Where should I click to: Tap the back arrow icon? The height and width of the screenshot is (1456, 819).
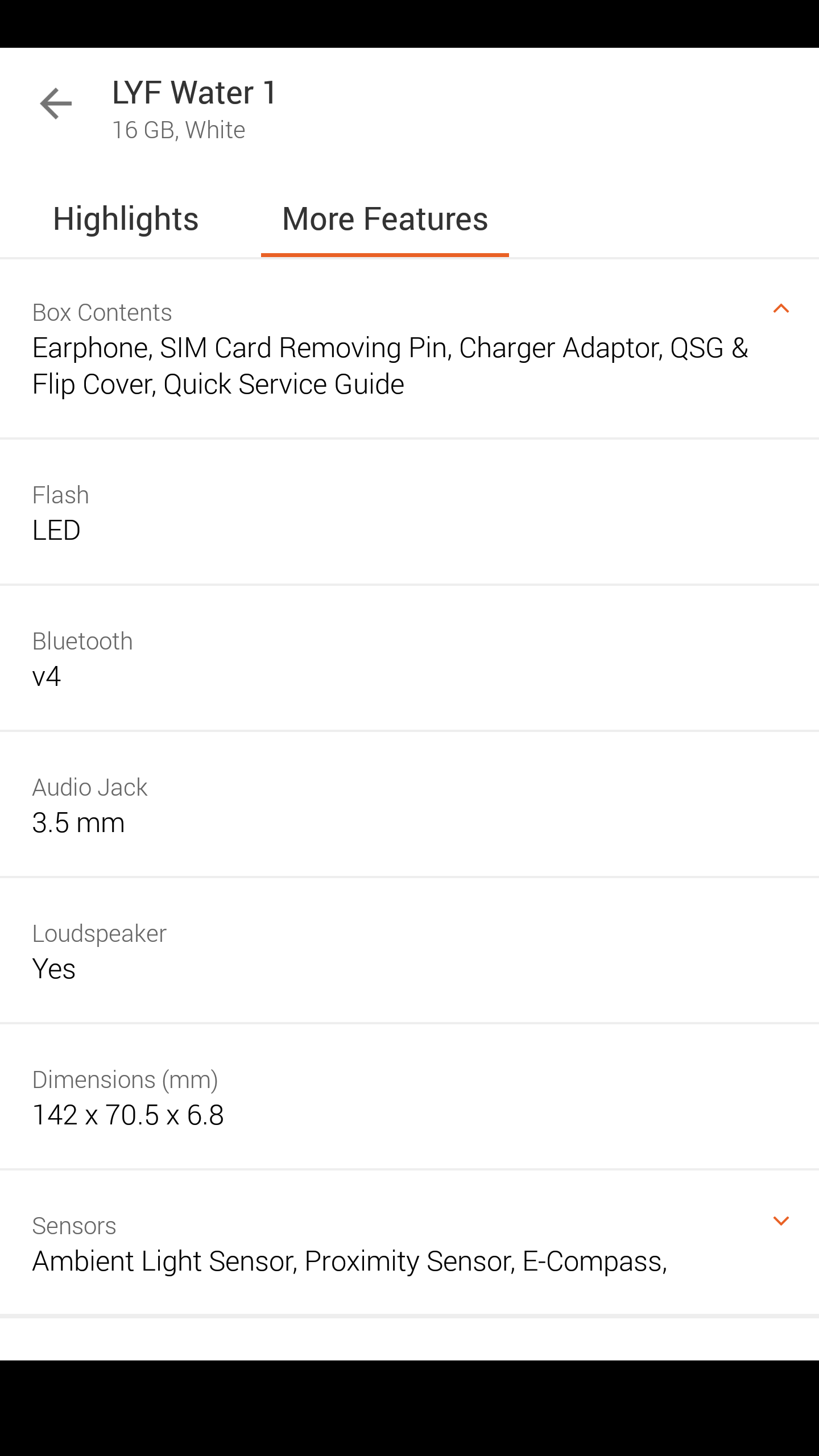[x=56, y=104]
